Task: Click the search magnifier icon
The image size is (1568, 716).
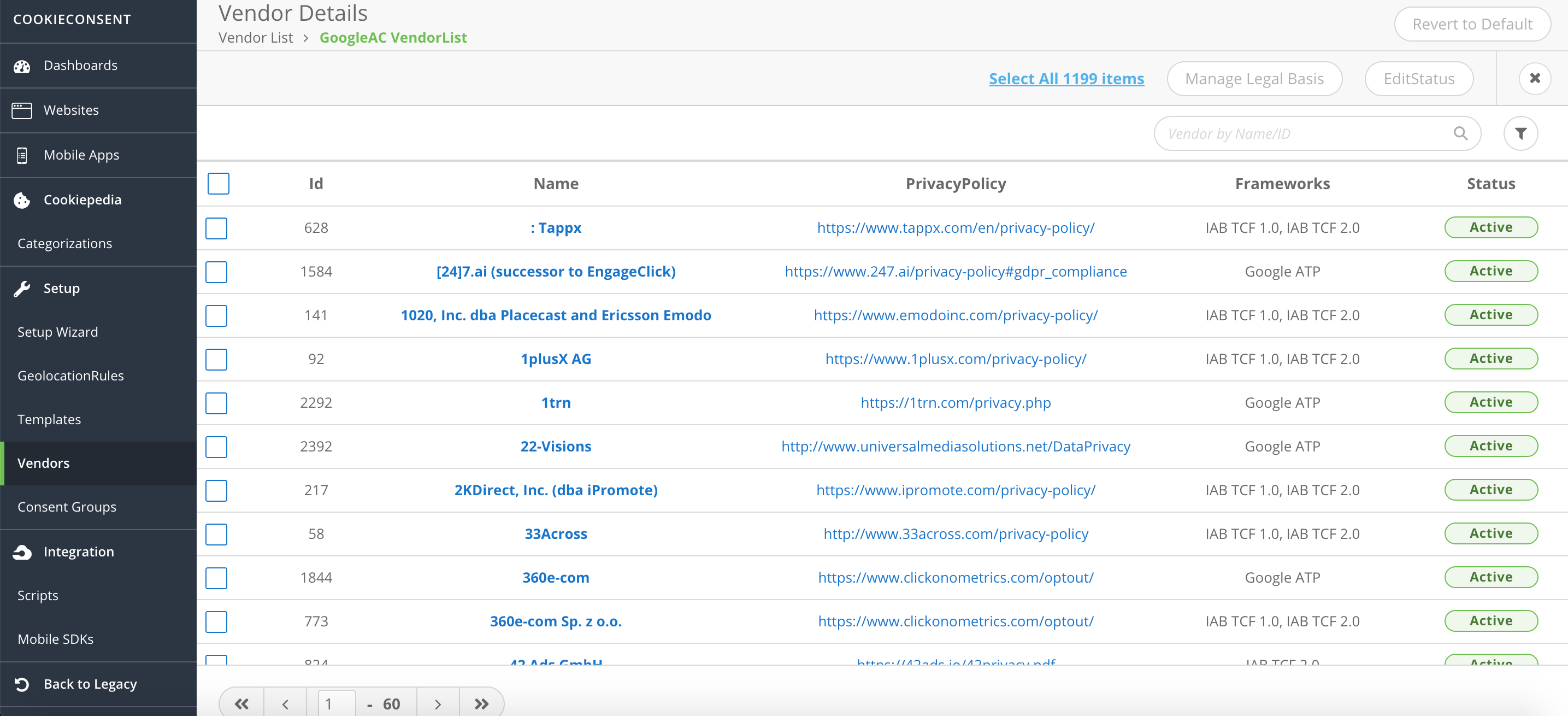Action: pyautogui.click(x=1460, y=133)
